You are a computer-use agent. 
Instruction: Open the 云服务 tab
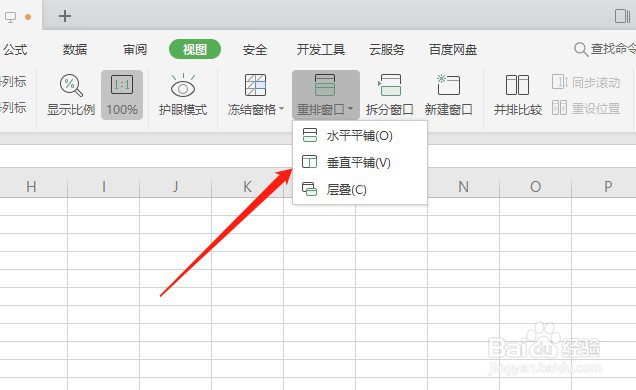(x=387, y=49)
